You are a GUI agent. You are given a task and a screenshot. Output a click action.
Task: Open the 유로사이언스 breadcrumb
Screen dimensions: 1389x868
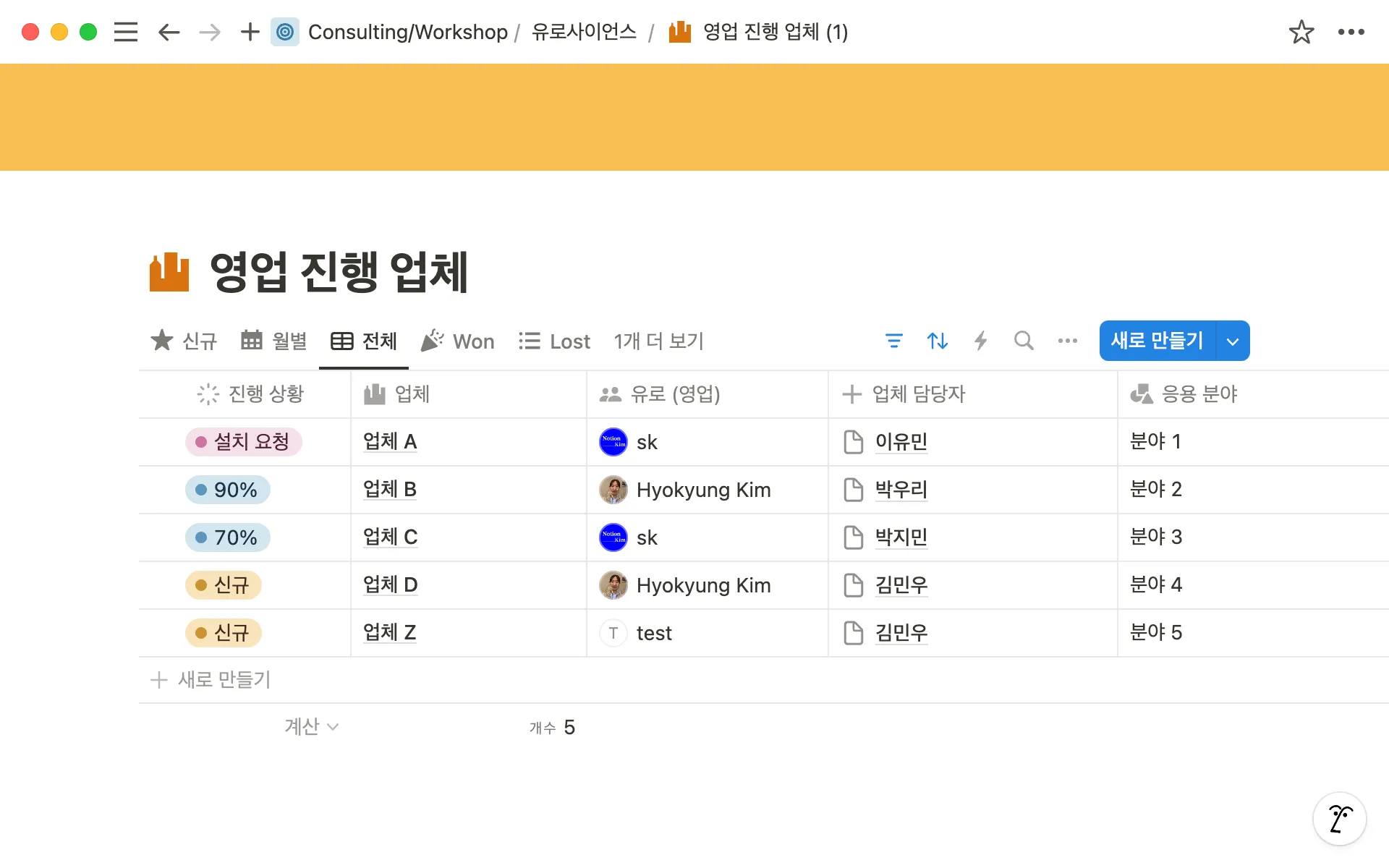584,32
